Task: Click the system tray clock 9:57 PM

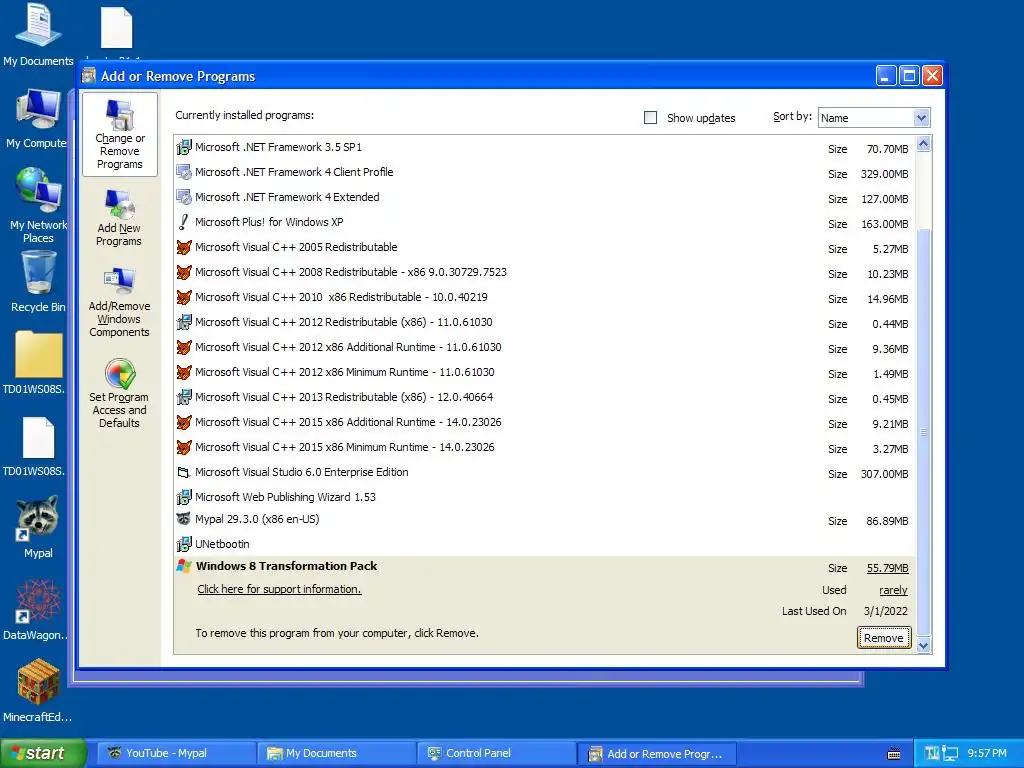Action: click(x=987, y=753)
